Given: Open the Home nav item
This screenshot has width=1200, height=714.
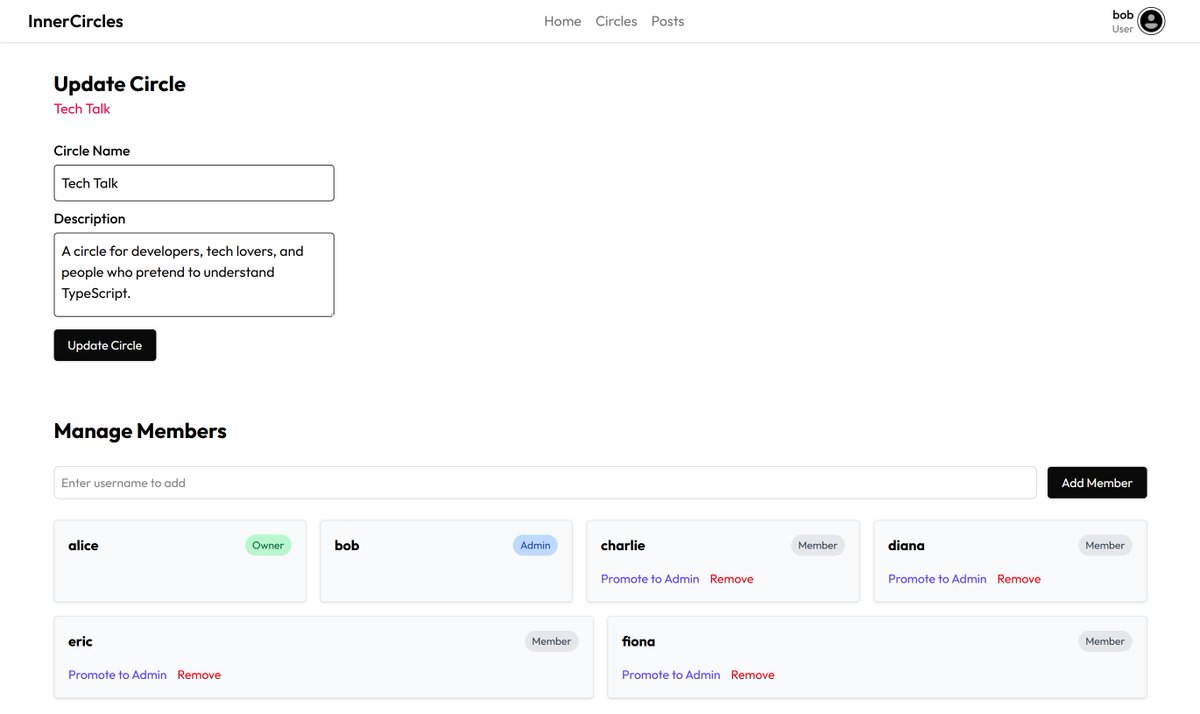Looking at the screenshot, I should tap(562, 21).
